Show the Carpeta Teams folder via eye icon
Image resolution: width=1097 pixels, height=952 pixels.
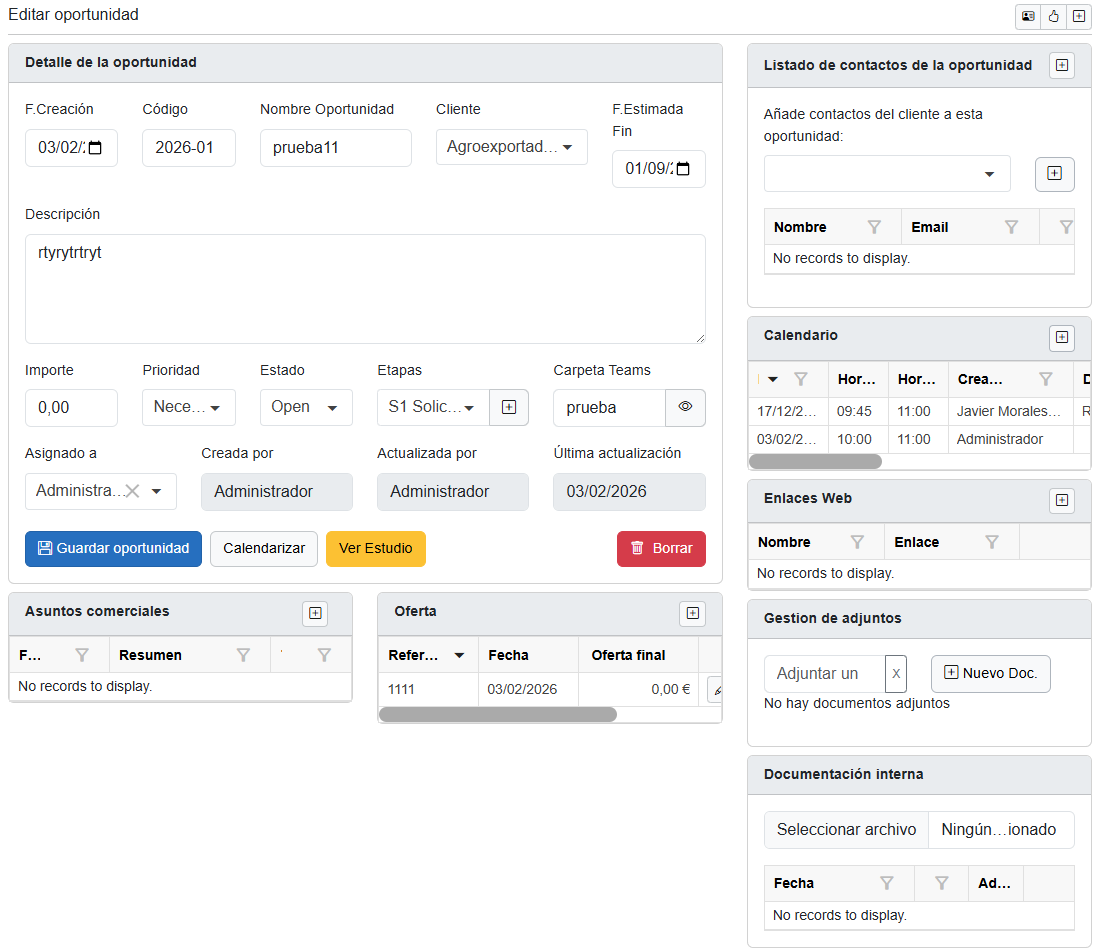pyautogui.click(x=685, y=407)
